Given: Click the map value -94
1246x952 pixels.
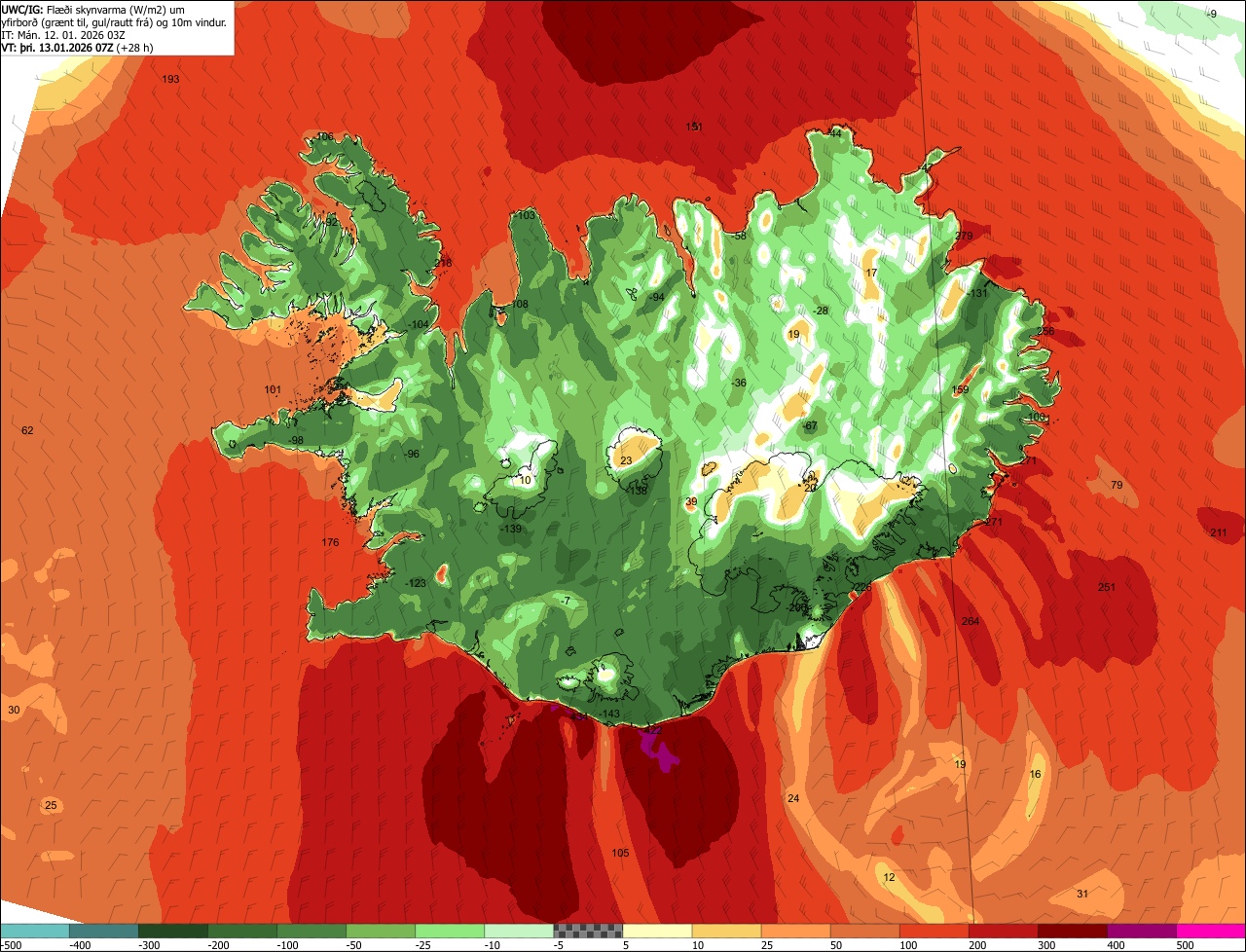Looking at the screenshot, I should click(657, 297).
